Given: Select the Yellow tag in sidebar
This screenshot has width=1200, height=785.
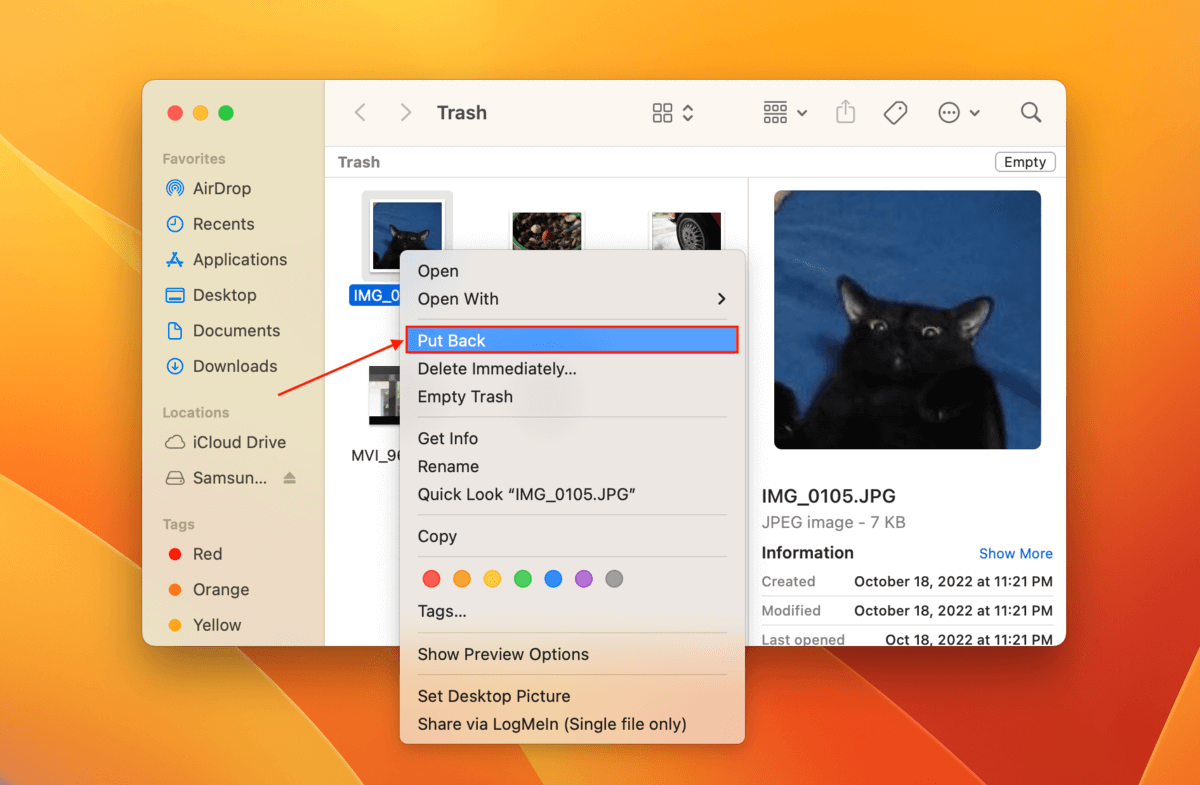Looking at the screenshot, I should pyautogui.click(x=205, y=625).
